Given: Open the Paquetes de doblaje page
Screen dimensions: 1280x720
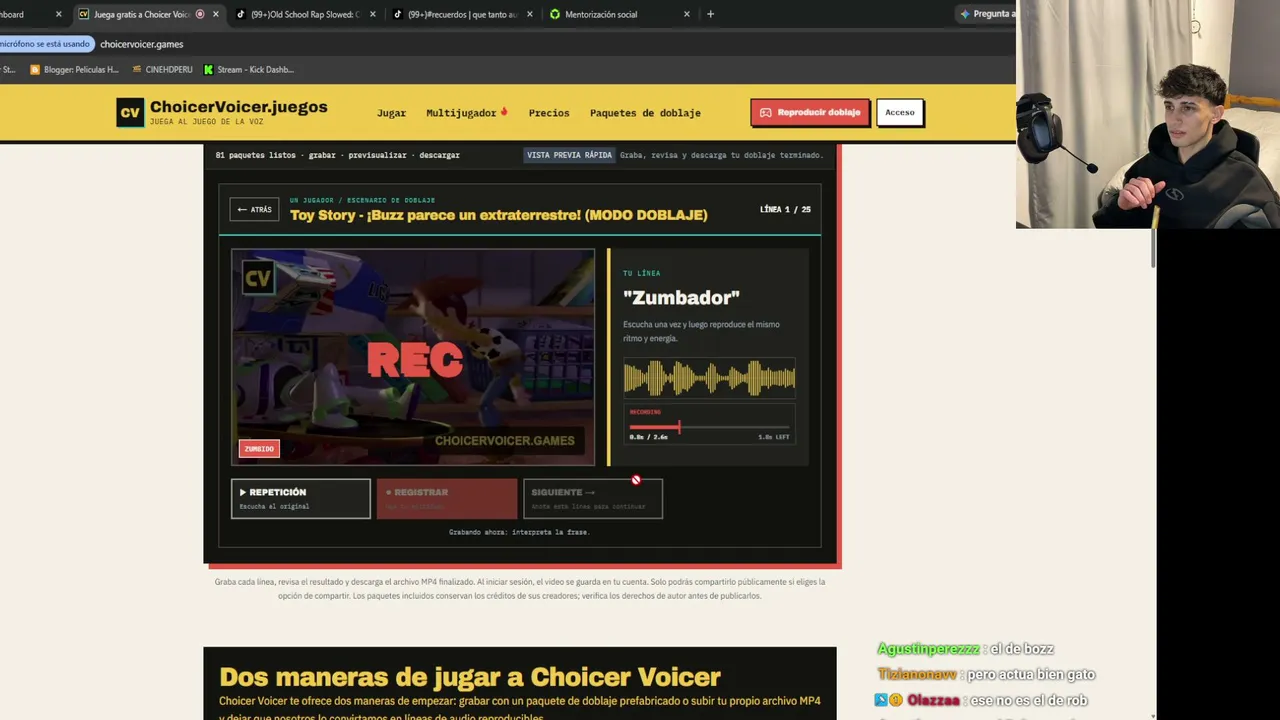Looking at the screenshot, I should point(645,113).
